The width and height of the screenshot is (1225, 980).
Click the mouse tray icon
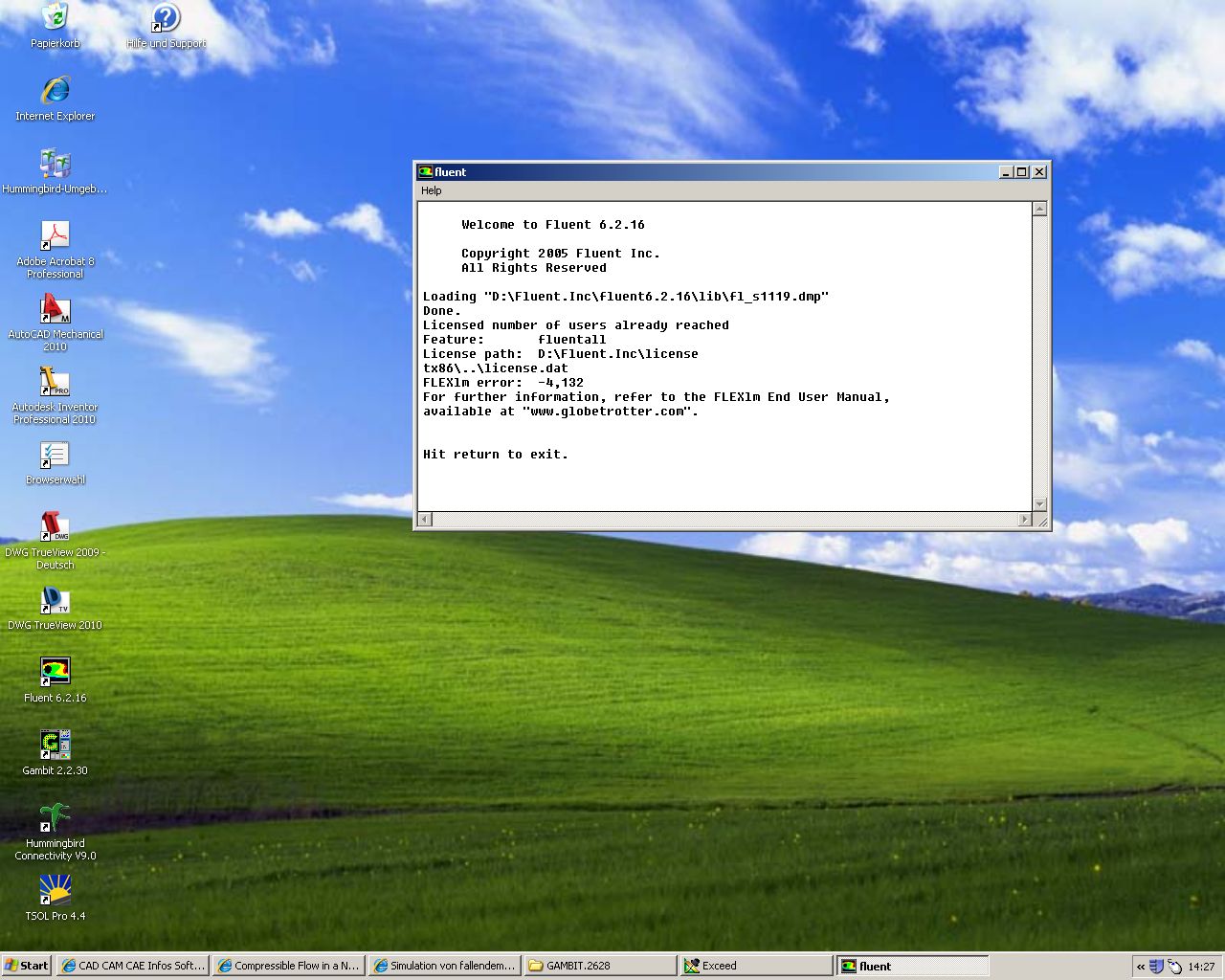[1174, 967]
